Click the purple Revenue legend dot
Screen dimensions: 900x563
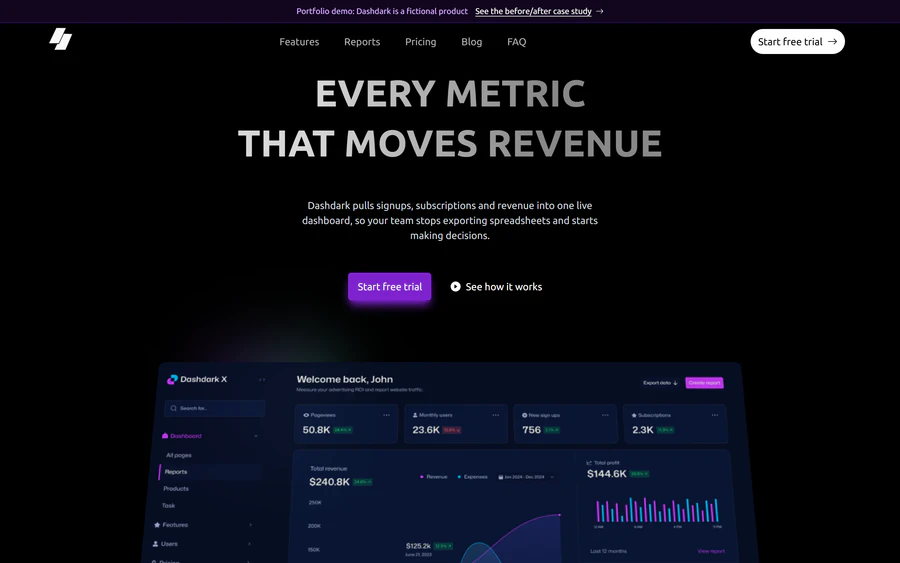tap(422, 477)
